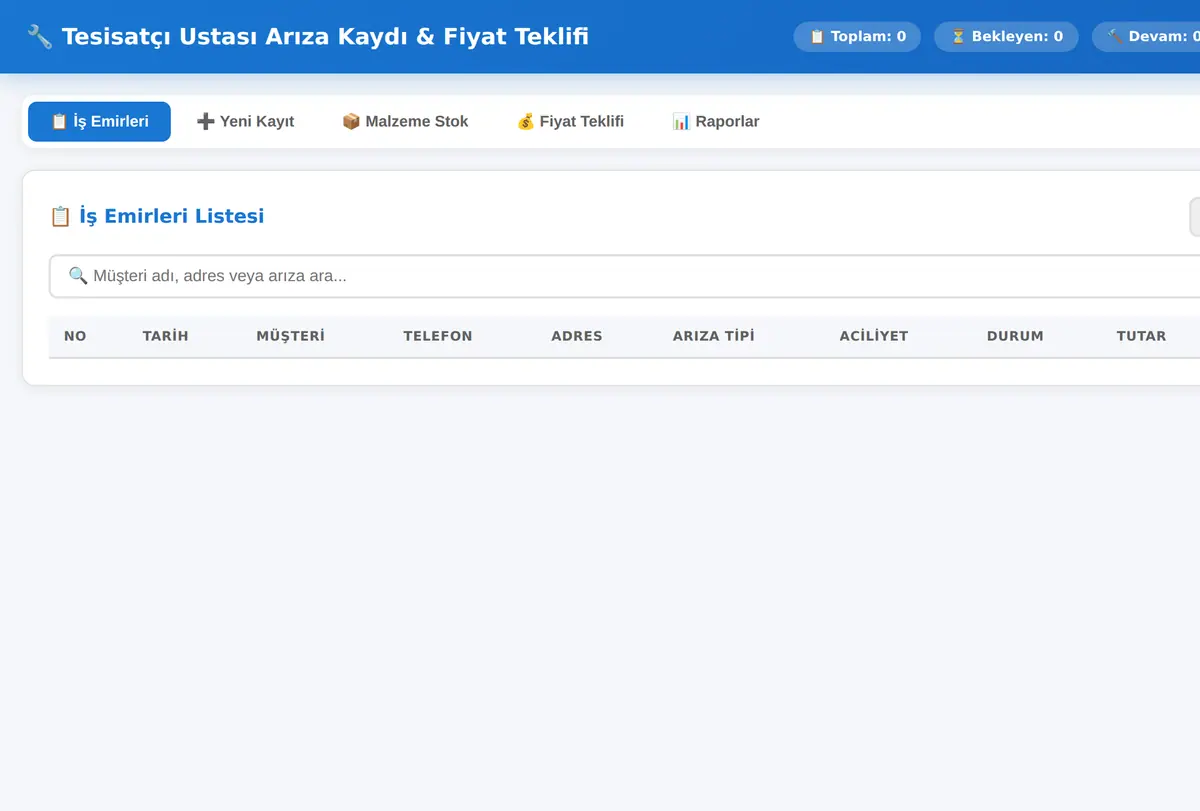Click the NO column header
Screen dimensions: 1200x811
tap(75, 336)
